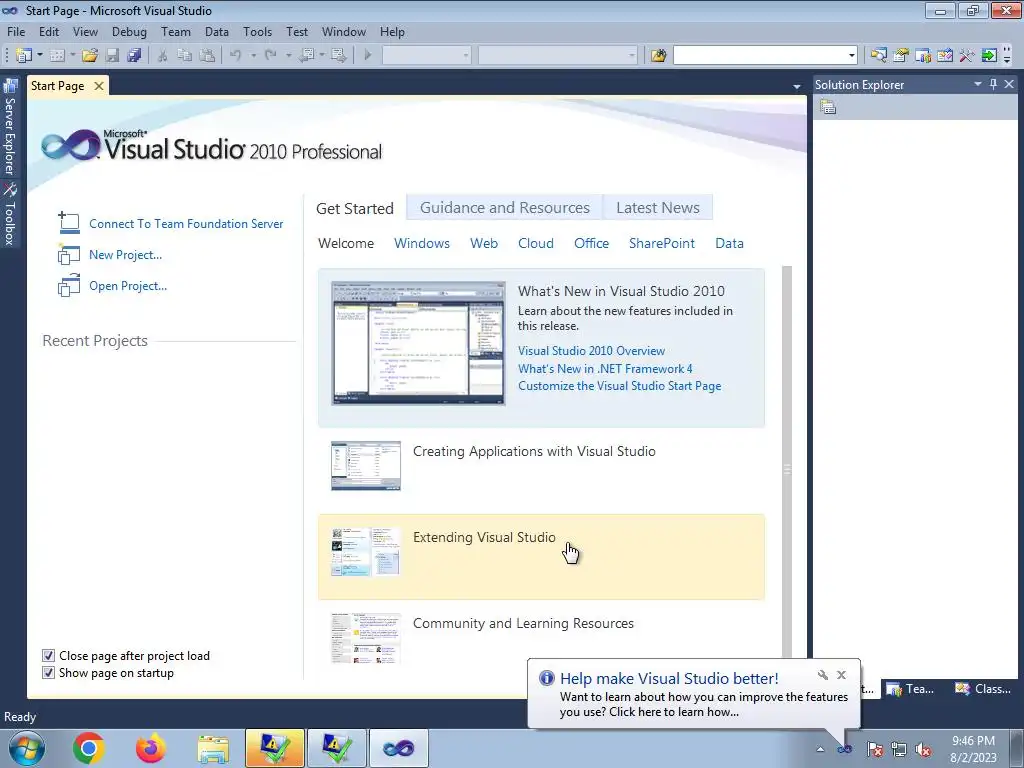Open the Server Explorer side tab

pyautogui.click(x=10, y=128)
